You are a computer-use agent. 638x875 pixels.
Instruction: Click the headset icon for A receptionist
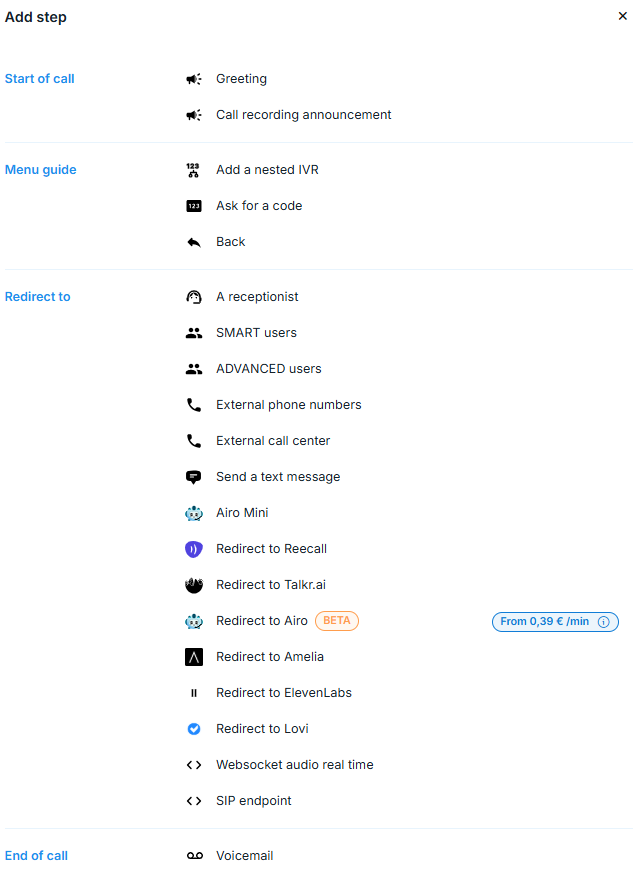click(x=194, y=297)
